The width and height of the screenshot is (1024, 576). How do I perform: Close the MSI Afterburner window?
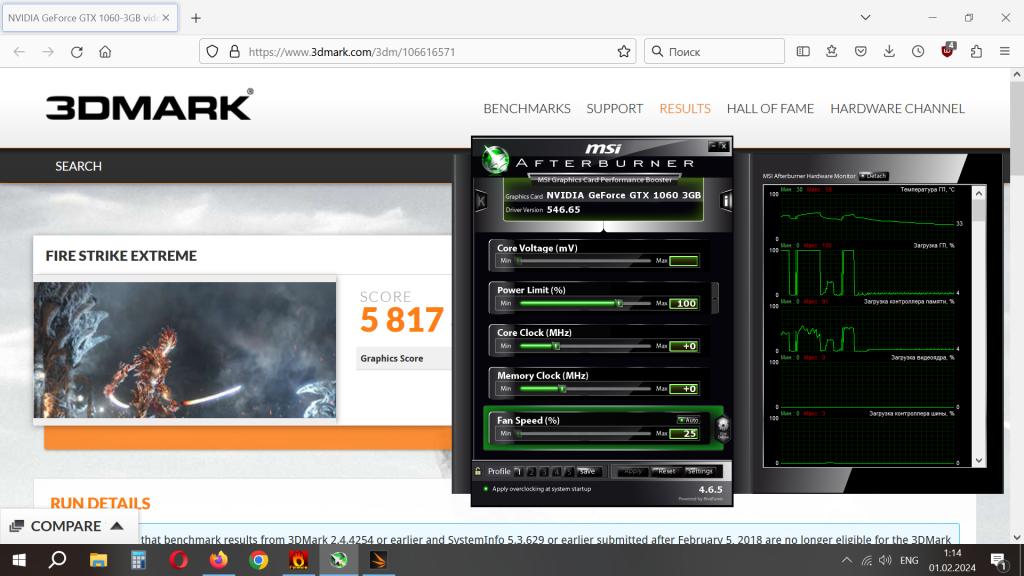[x=724, y=146]
